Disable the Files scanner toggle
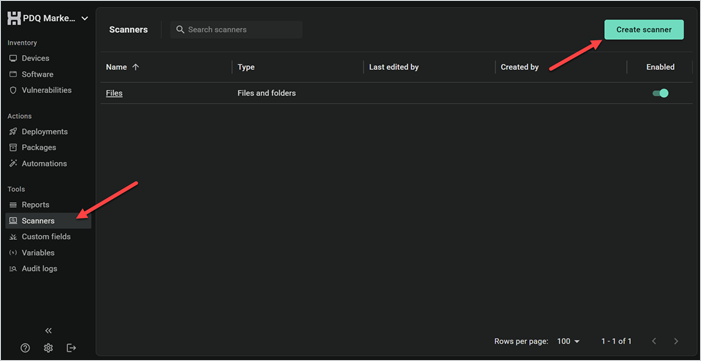The image size is (701, 361). click(x=660, y=93)
